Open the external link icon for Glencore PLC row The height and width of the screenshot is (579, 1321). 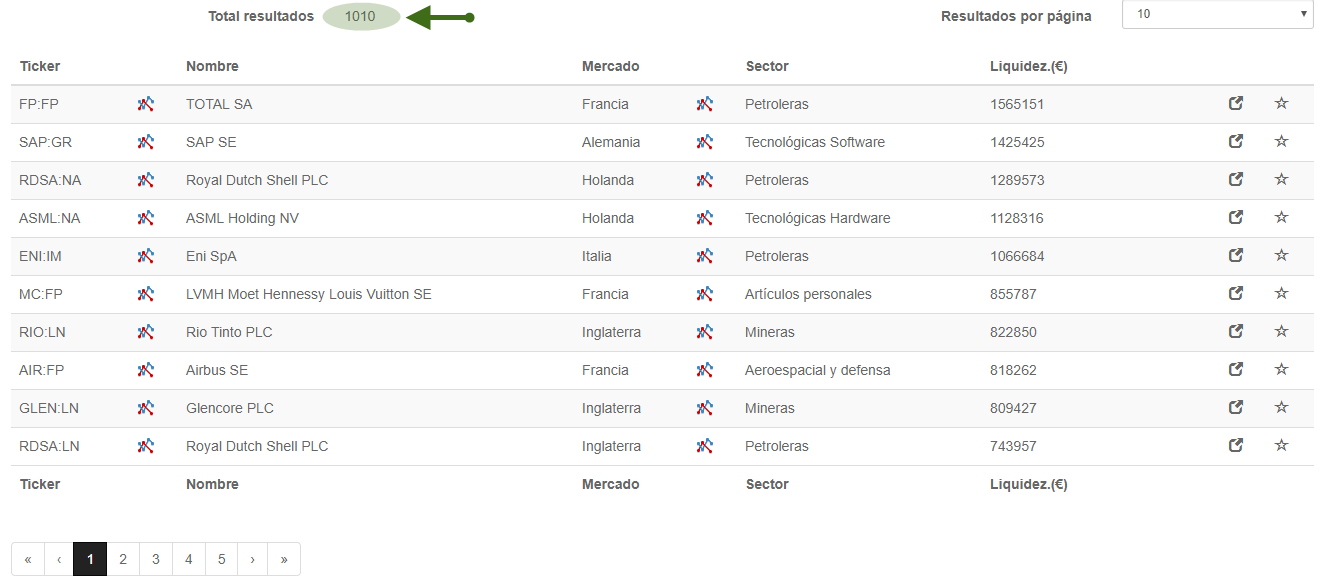tap(1236, 407)
